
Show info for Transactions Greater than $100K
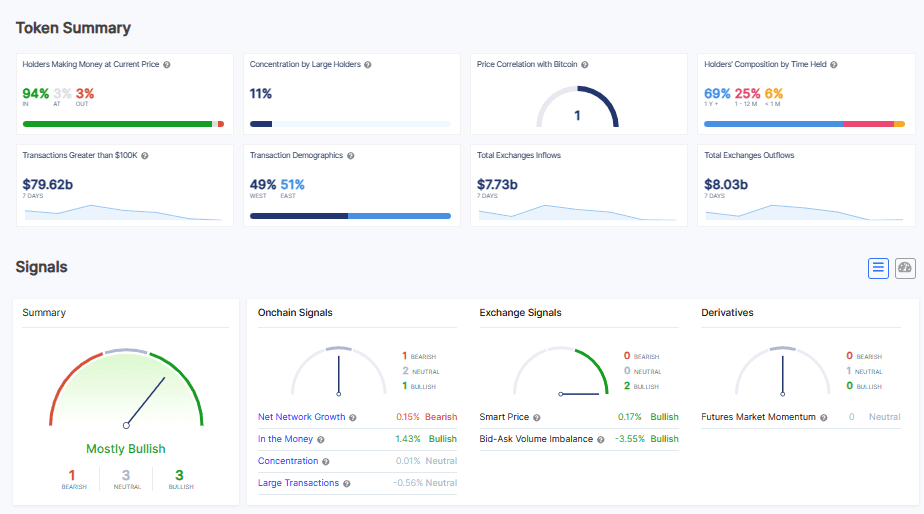[146, 156]
